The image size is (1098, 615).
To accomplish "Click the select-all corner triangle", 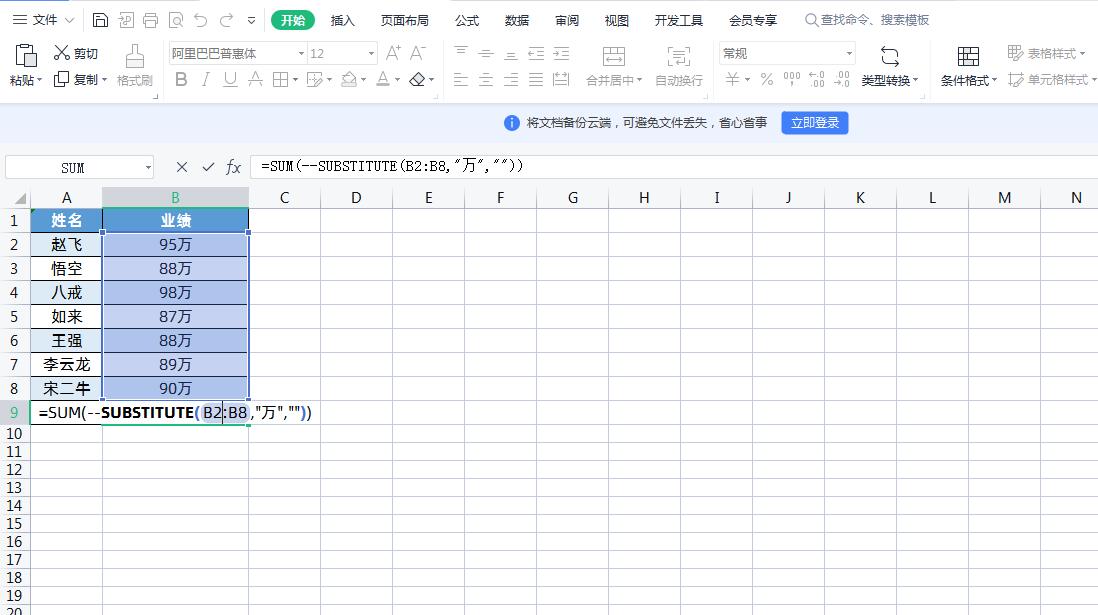I will pos(20,198).
